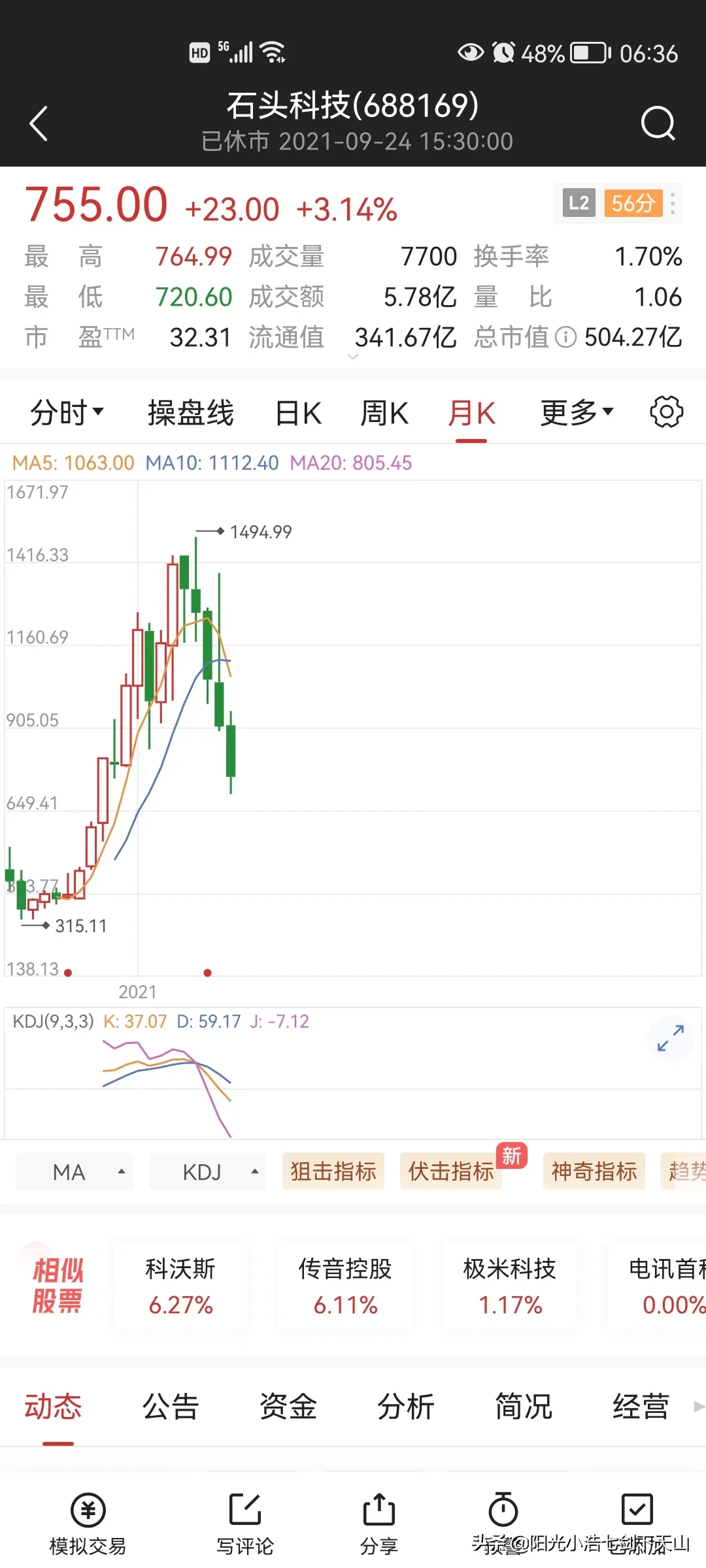This screenshot has height=1568, width=706.
Task: Expand the KDJ chart to fullscreen
Action: (670, 1038)
